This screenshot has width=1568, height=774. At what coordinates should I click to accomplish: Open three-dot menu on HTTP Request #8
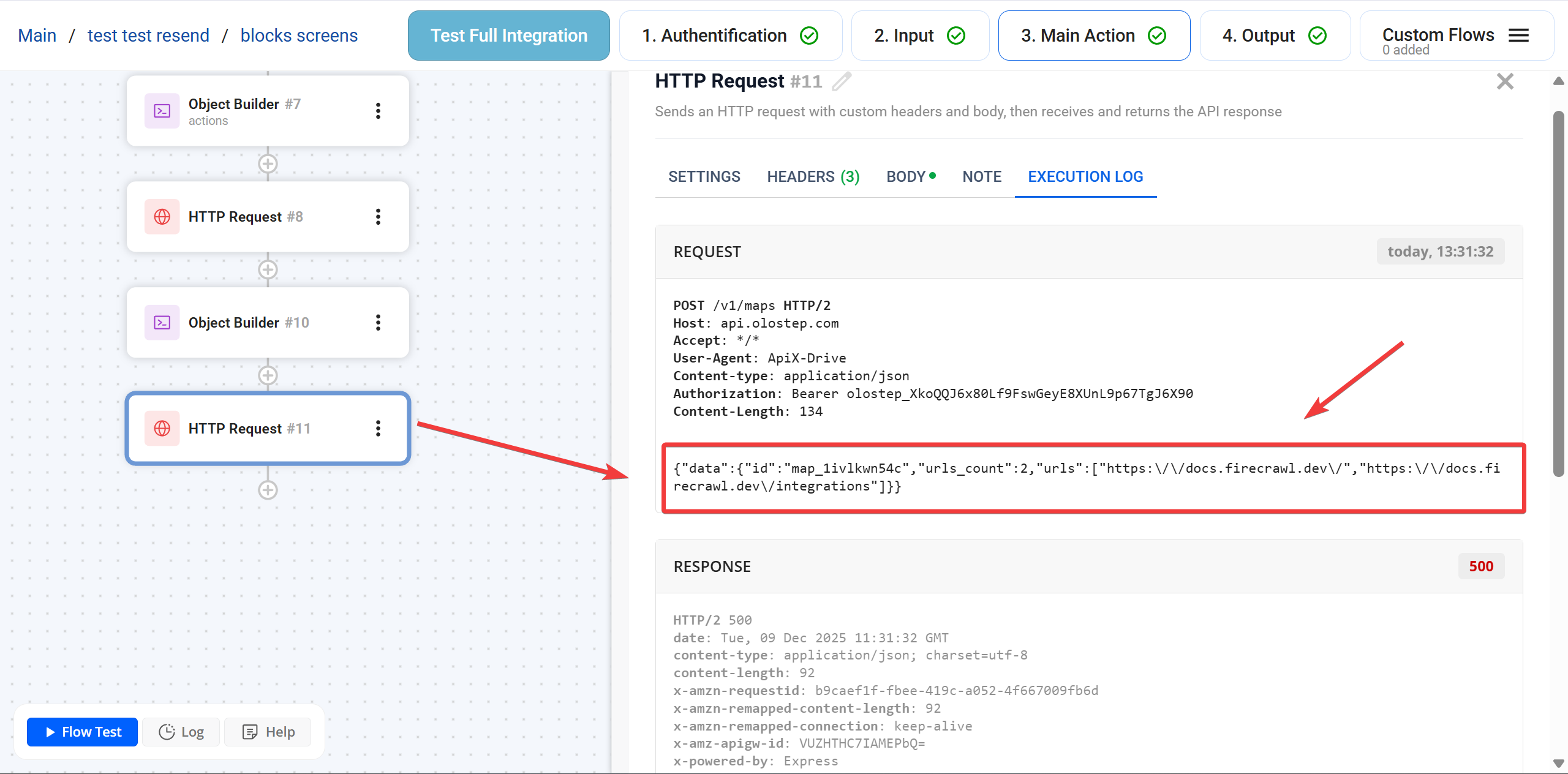378,217
